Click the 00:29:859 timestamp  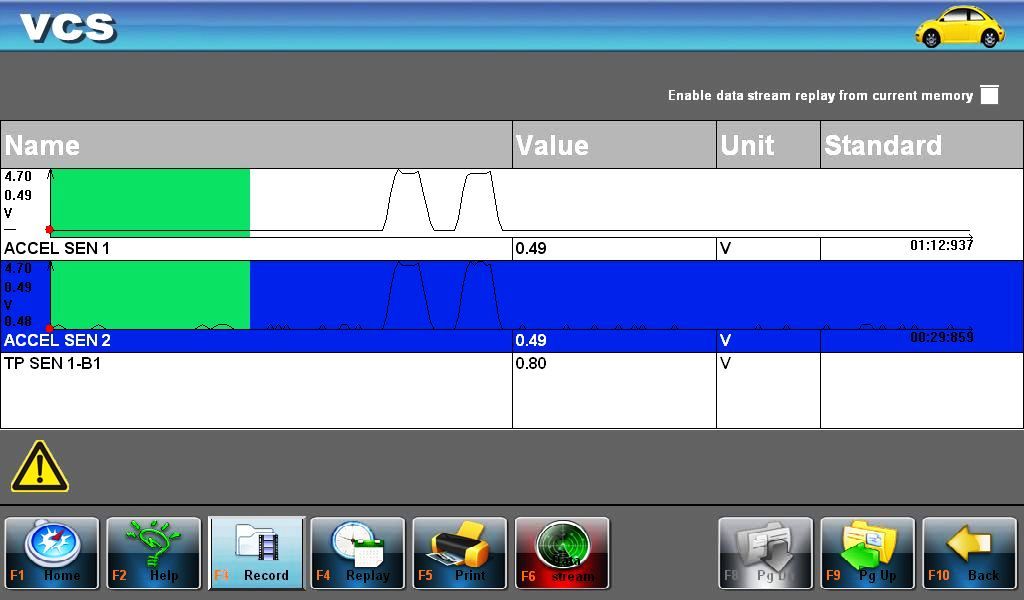coord(942,338)
